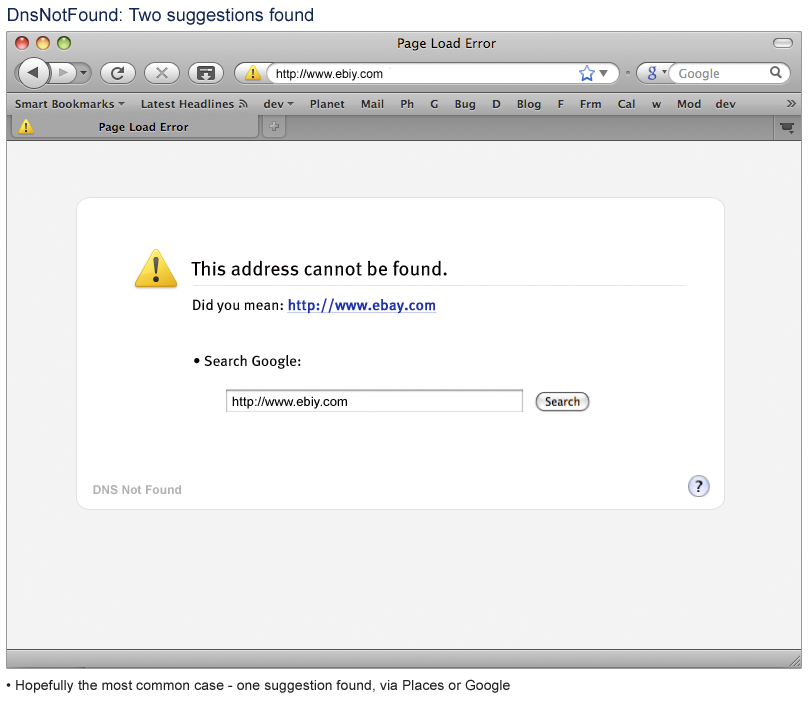This screenshot has height=702, width=812.
Task: Open the Google search engine selector
Action: (654, 73)
